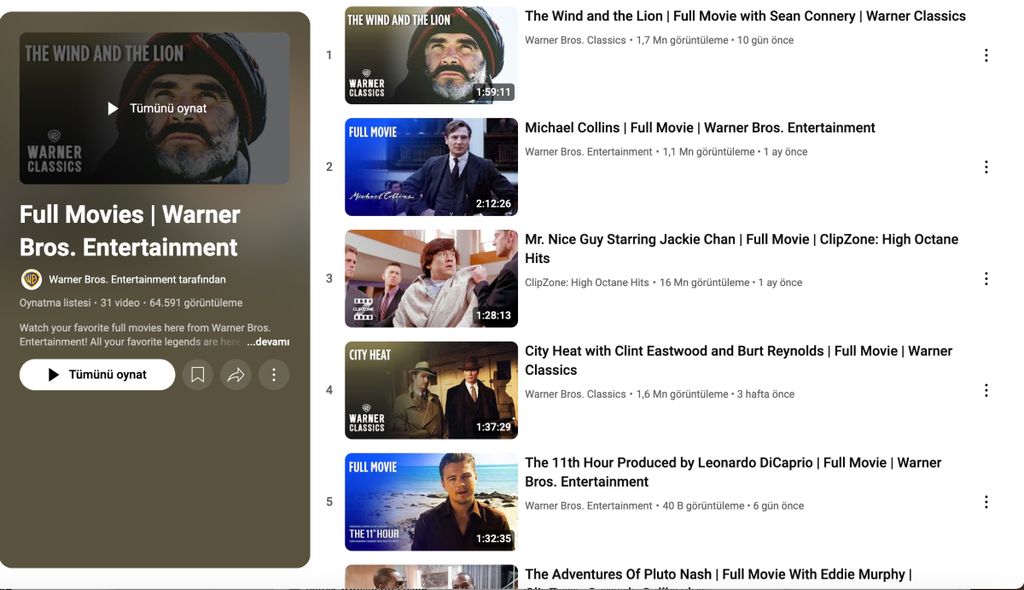Select The 11th Hour thumbnail
Viewport: 1024px width, 590px height.
point(431,501)
